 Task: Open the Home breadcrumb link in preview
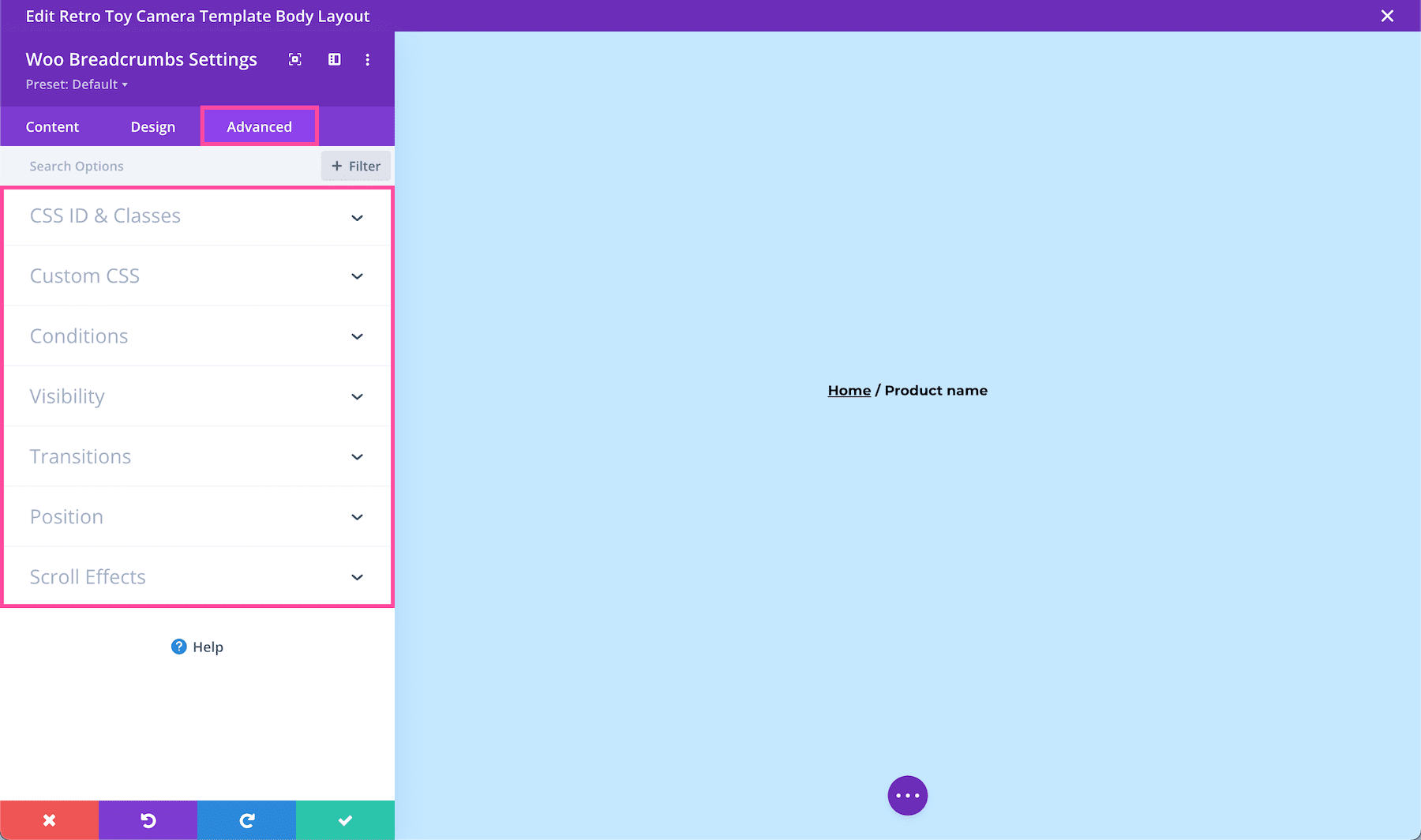click(x=848, y=390)
